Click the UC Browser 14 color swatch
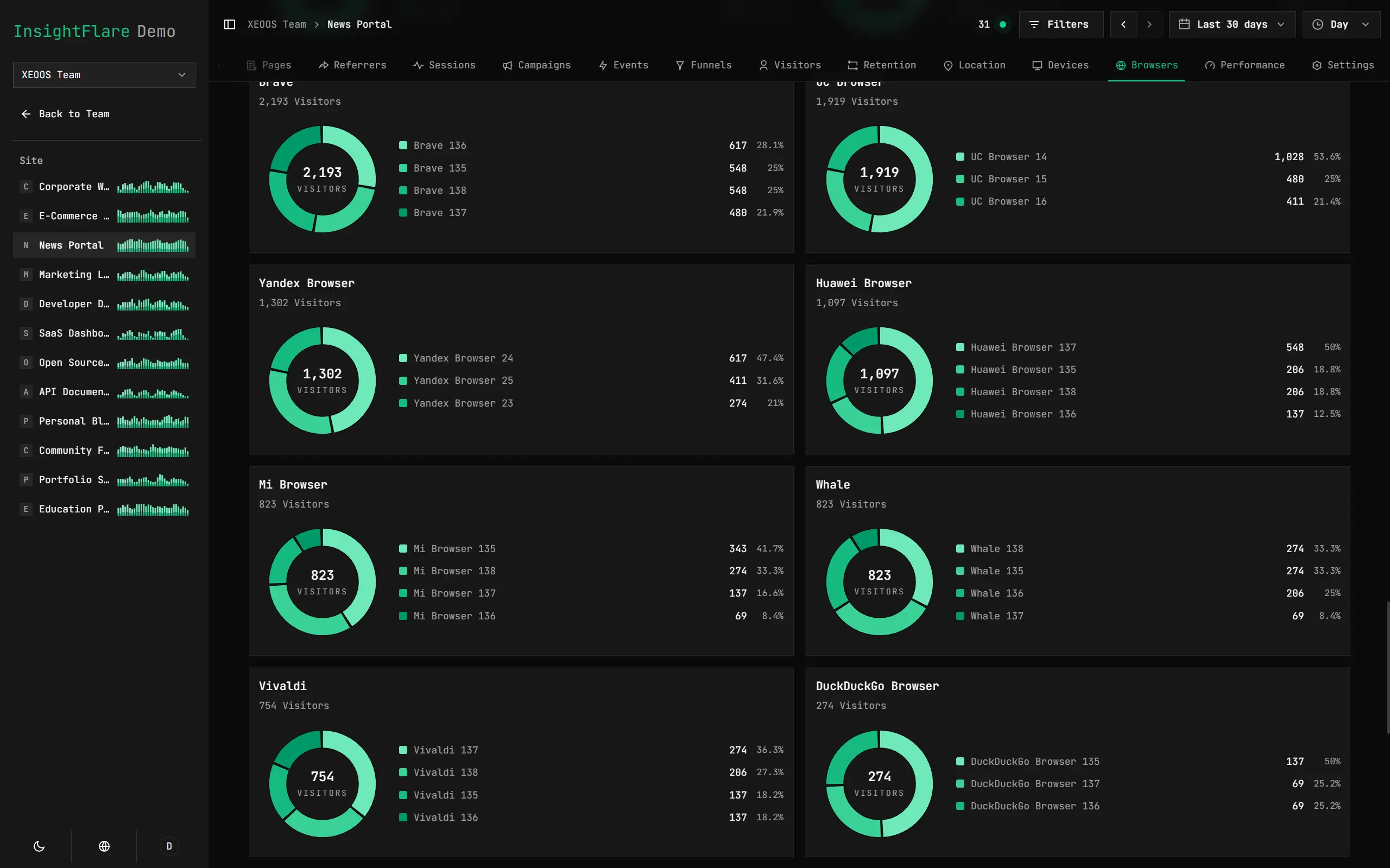This screenshot has height=868, width=1390. point(960,157)
